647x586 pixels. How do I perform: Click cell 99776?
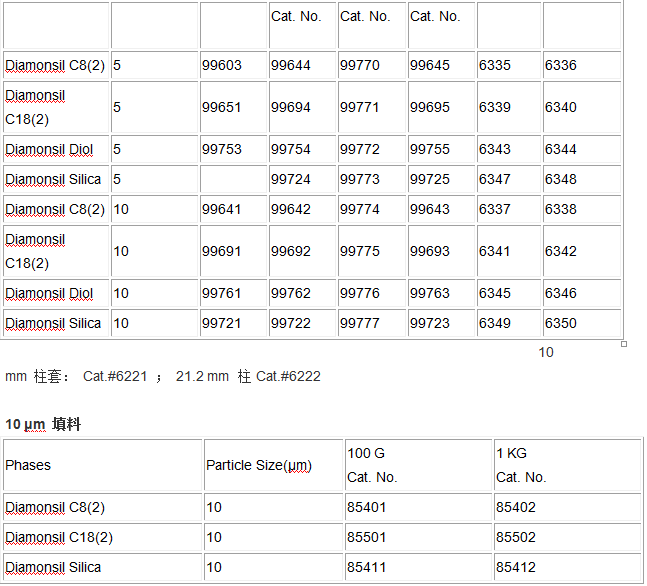(x=372, y=293)
